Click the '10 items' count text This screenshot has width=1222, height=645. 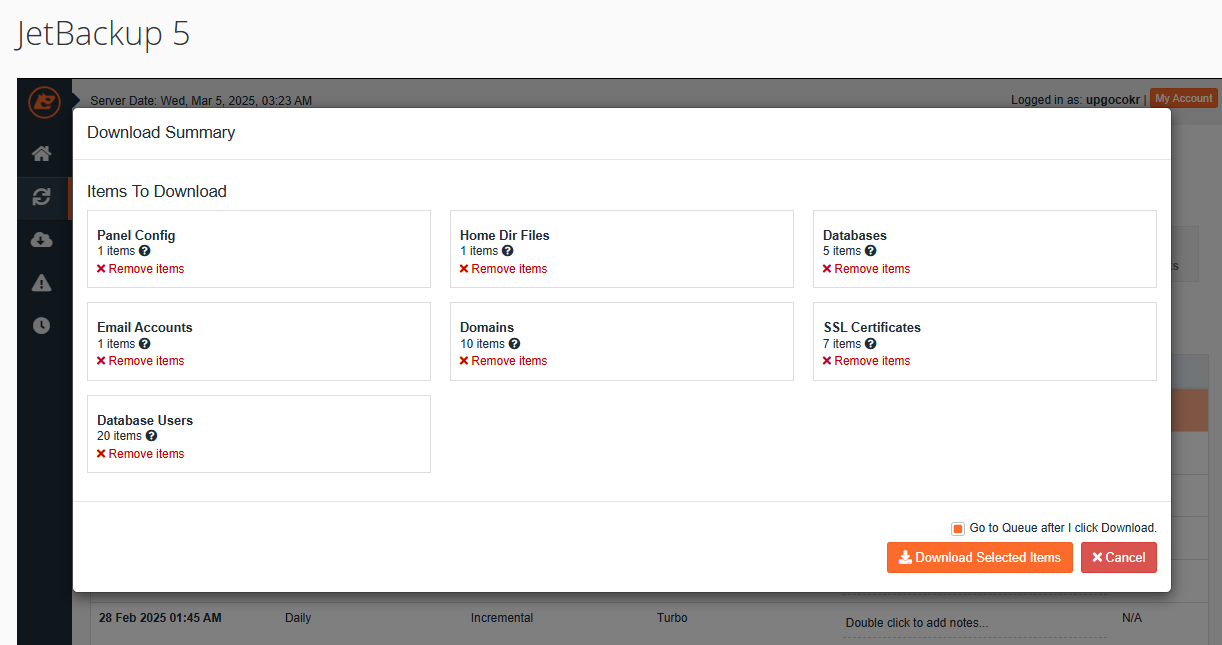pyautogui.click(x=482, y=344)
